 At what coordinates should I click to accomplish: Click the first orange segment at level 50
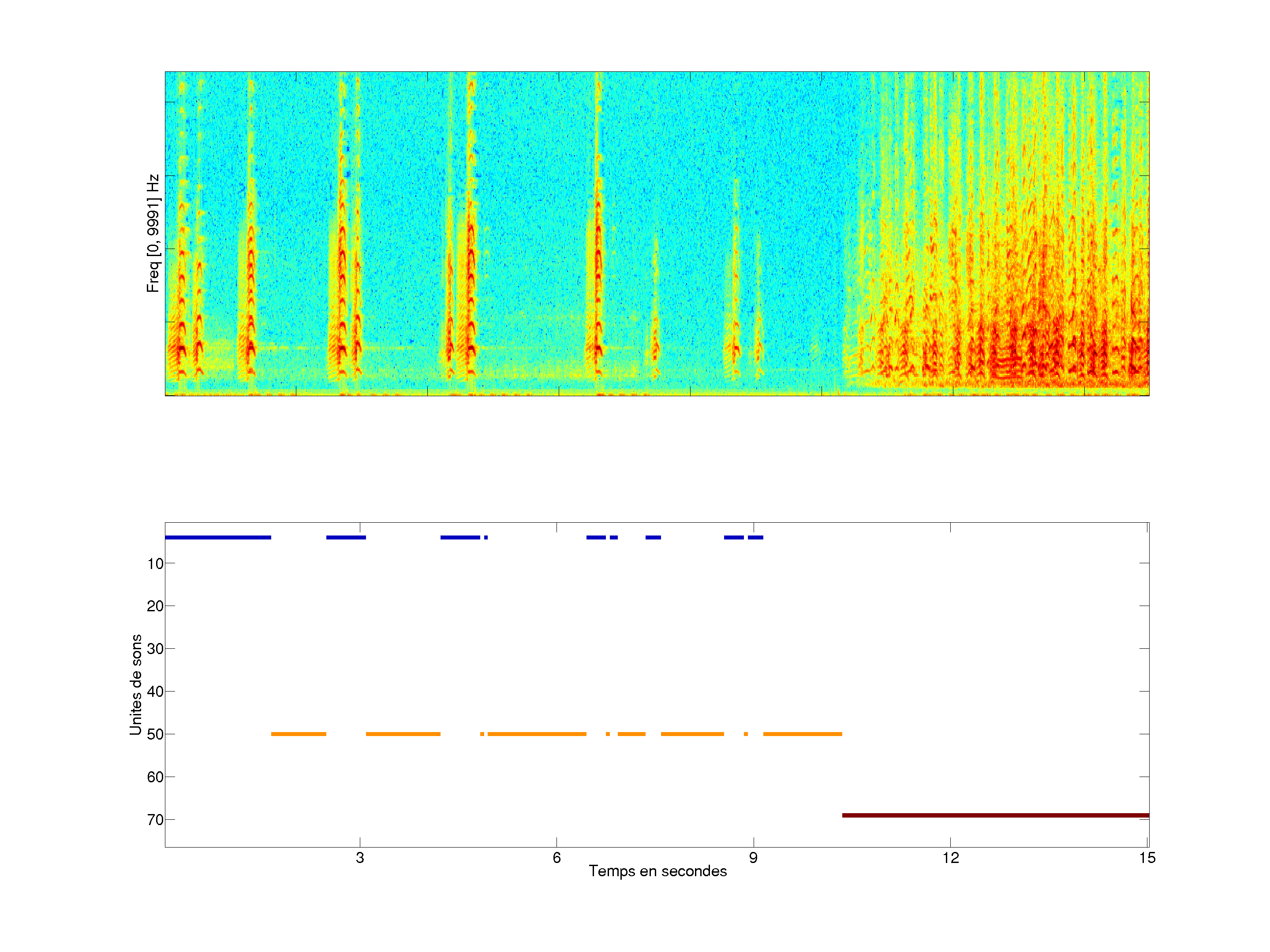299,734
